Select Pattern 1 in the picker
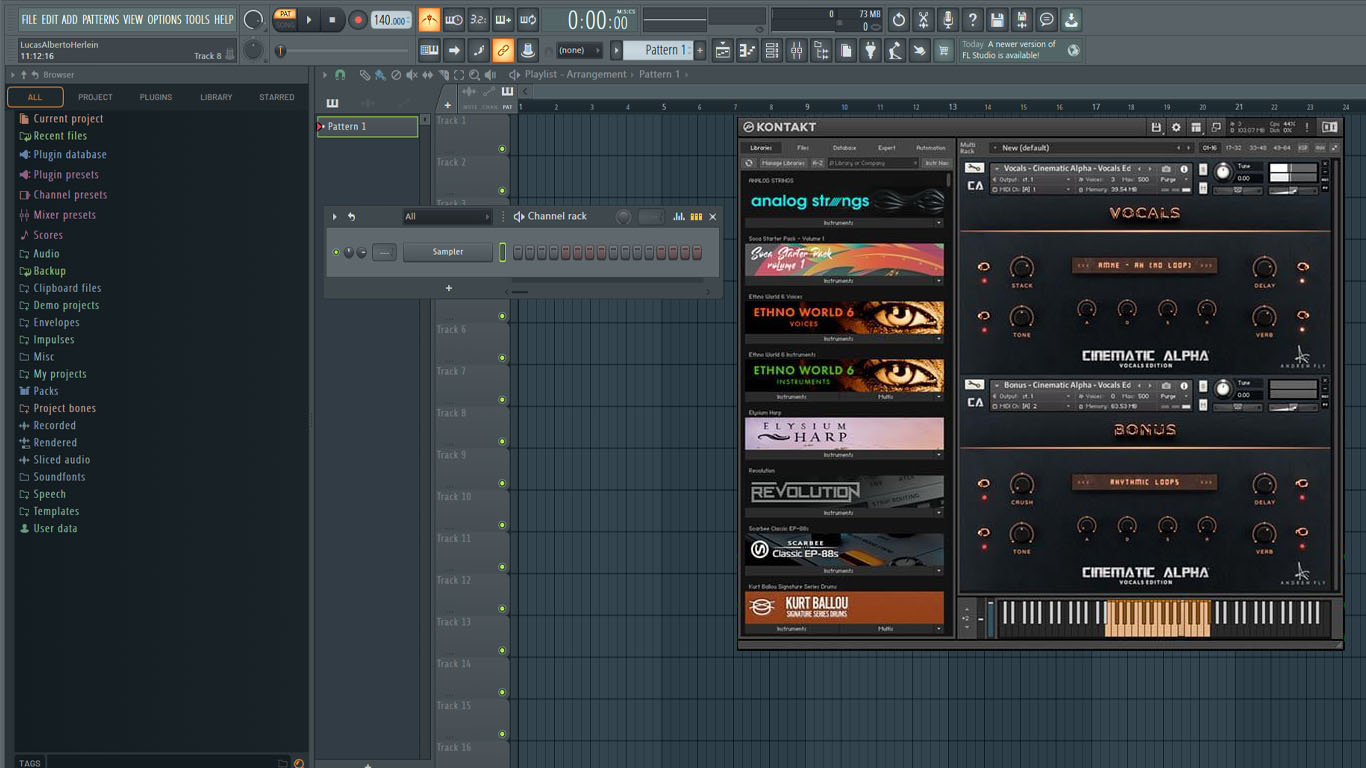Viewport: 1366px width, 768px height. (x=367, y=127)
